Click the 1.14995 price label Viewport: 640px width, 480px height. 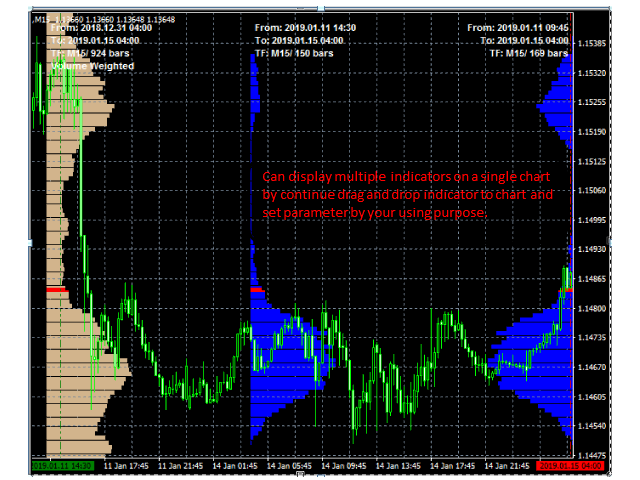tap(592, 220)
